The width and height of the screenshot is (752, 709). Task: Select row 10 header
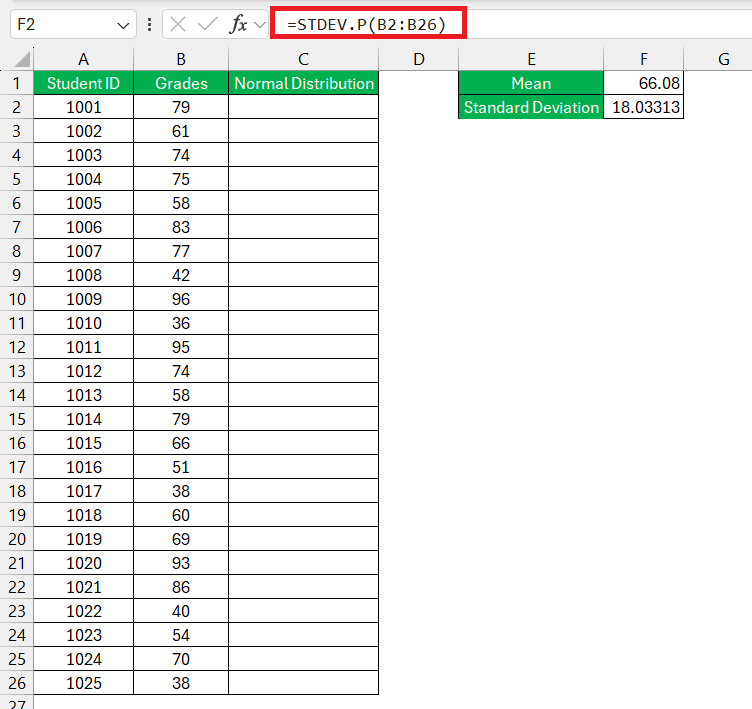click(x=17, y=299)
